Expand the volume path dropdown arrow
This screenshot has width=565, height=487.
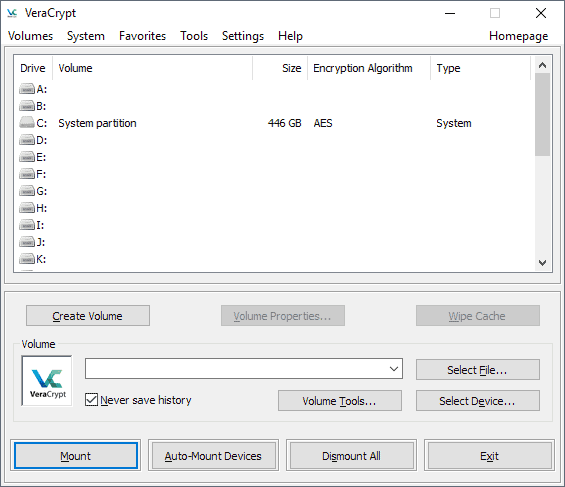pos(394,368)
